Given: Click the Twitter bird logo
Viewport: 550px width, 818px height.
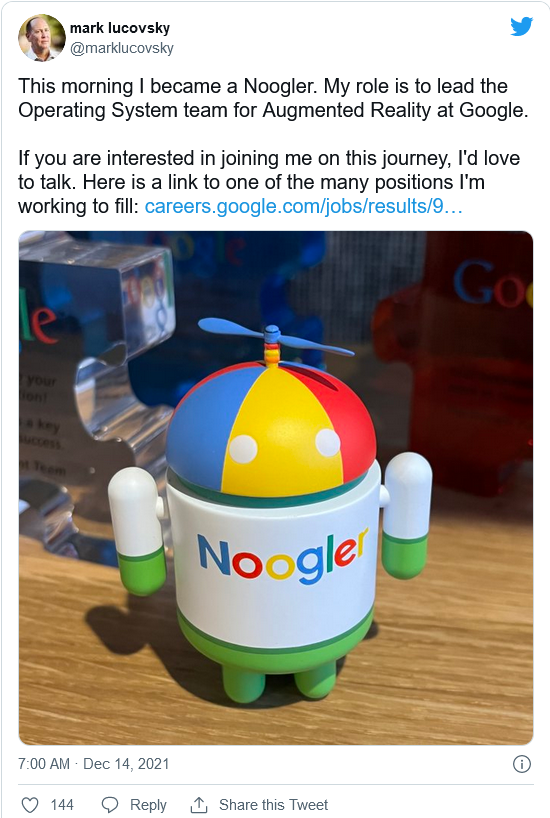Looking at the screenshot, I should [x=521, y=26].
